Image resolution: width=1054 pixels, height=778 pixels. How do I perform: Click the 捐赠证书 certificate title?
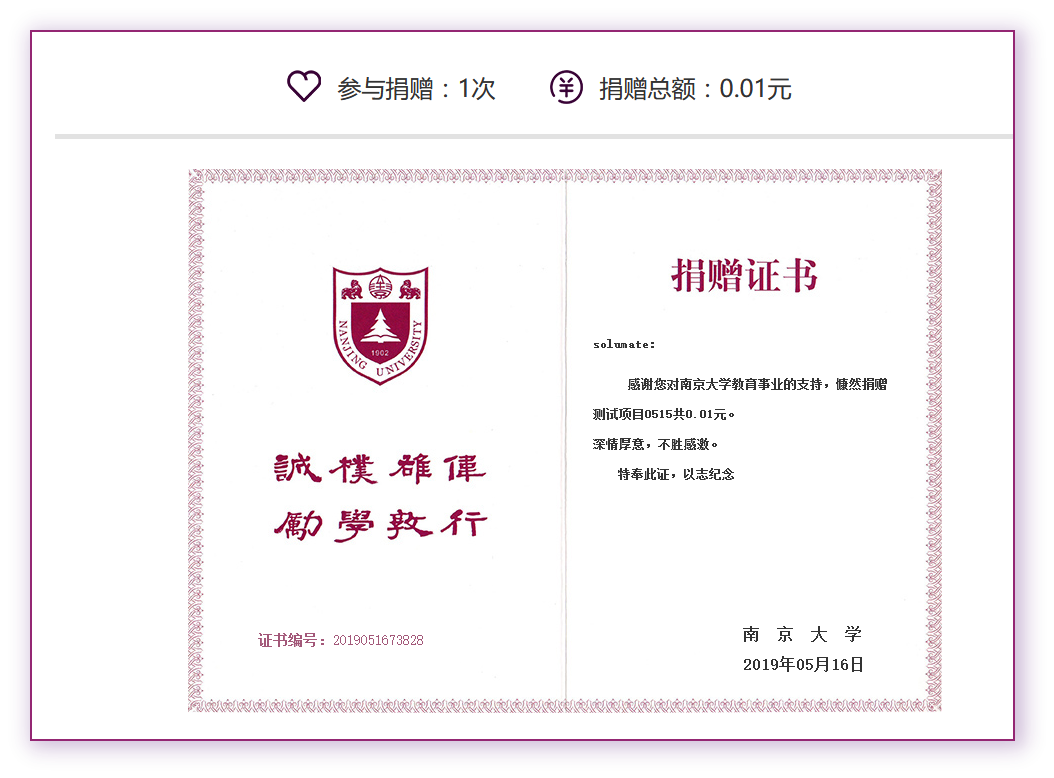[x=745, y=275]
